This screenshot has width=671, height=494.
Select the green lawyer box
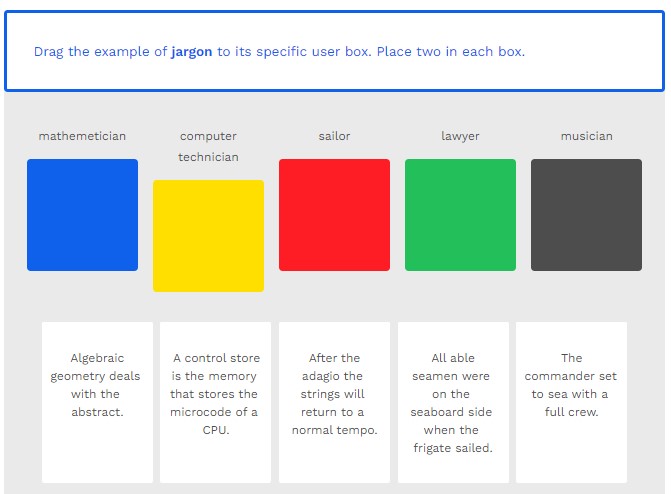(460, 215)
